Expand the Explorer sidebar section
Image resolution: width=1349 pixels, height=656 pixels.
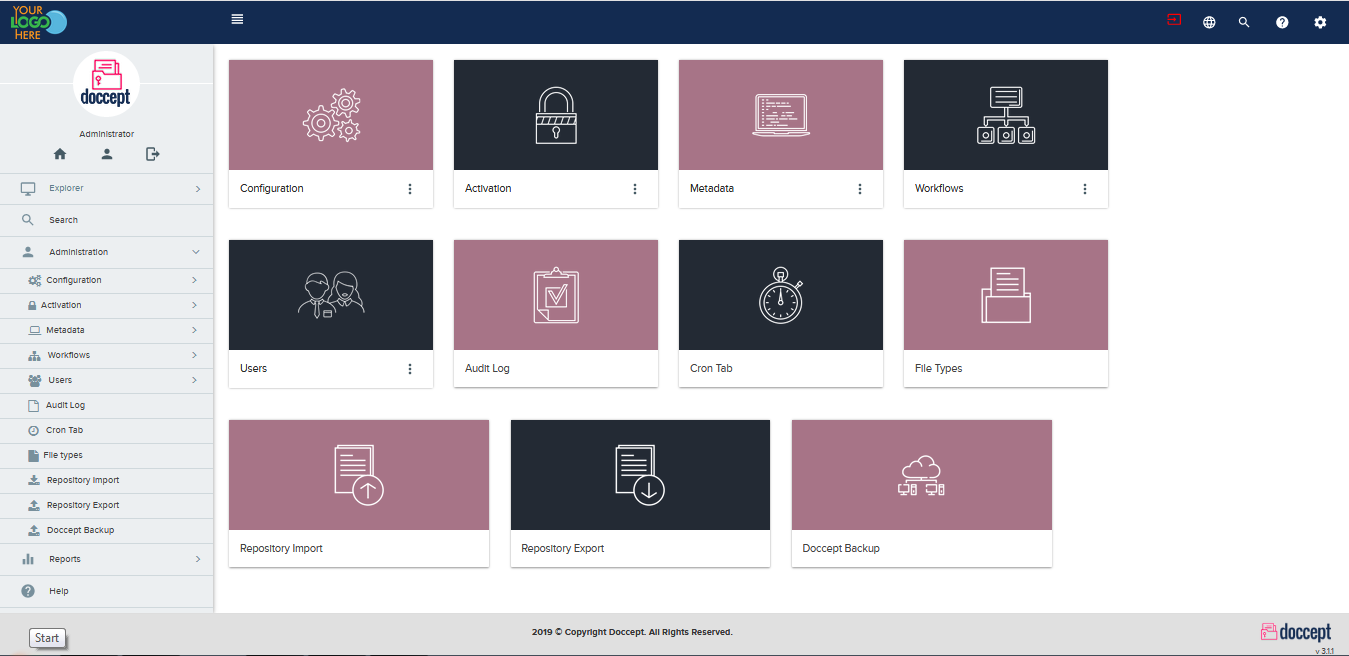[x=107, y=188]
